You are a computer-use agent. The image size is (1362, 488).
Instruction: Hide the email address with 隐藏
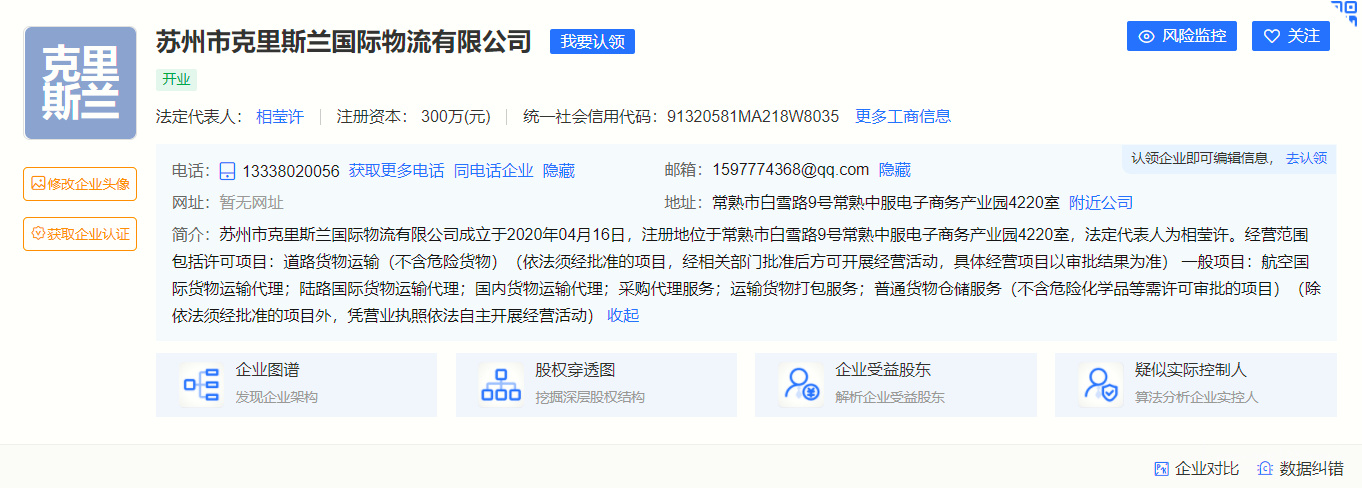(895, 170)
